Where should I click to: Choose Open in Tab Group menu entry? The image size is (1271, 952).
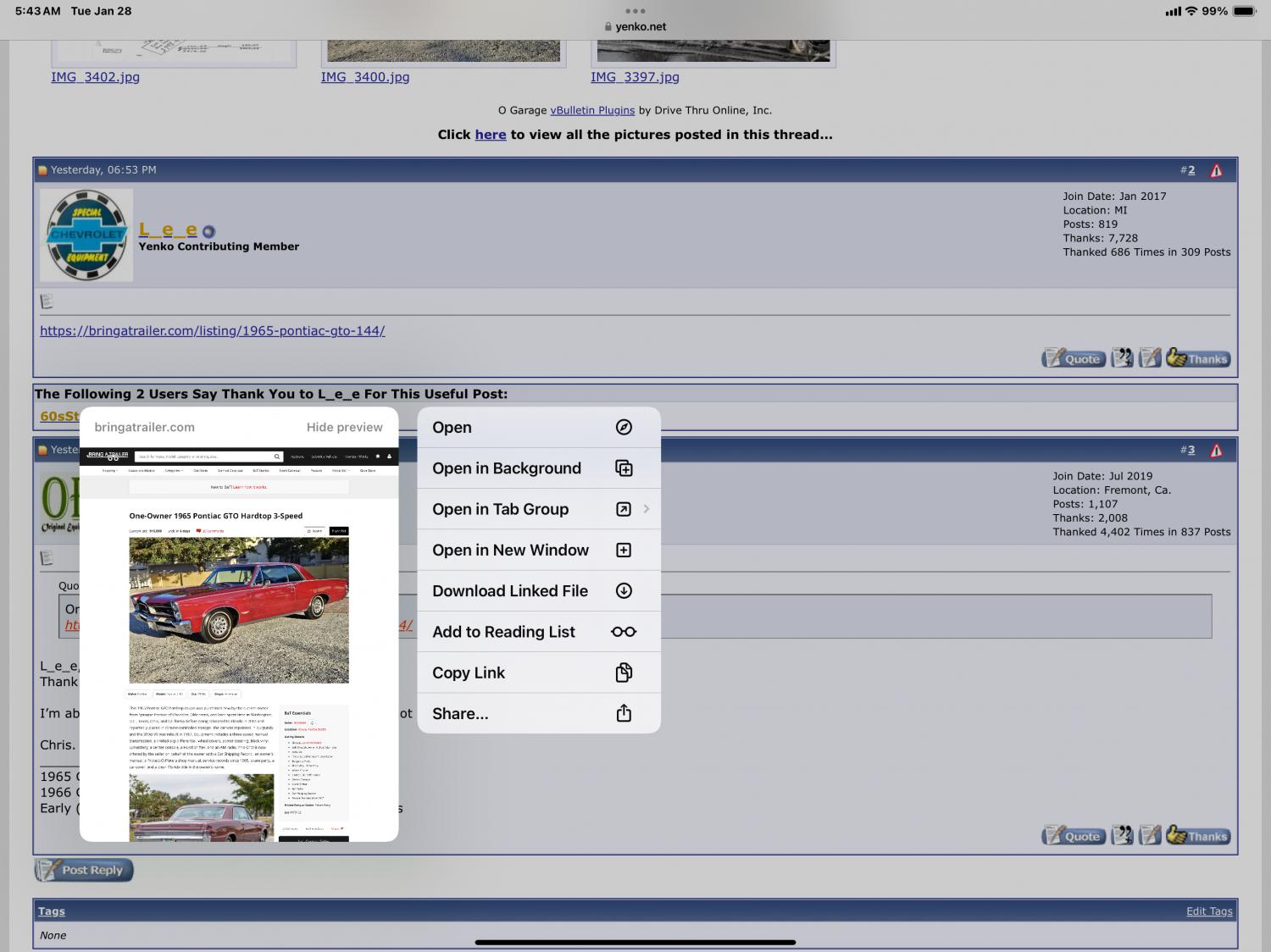click(x=501, y=509)
